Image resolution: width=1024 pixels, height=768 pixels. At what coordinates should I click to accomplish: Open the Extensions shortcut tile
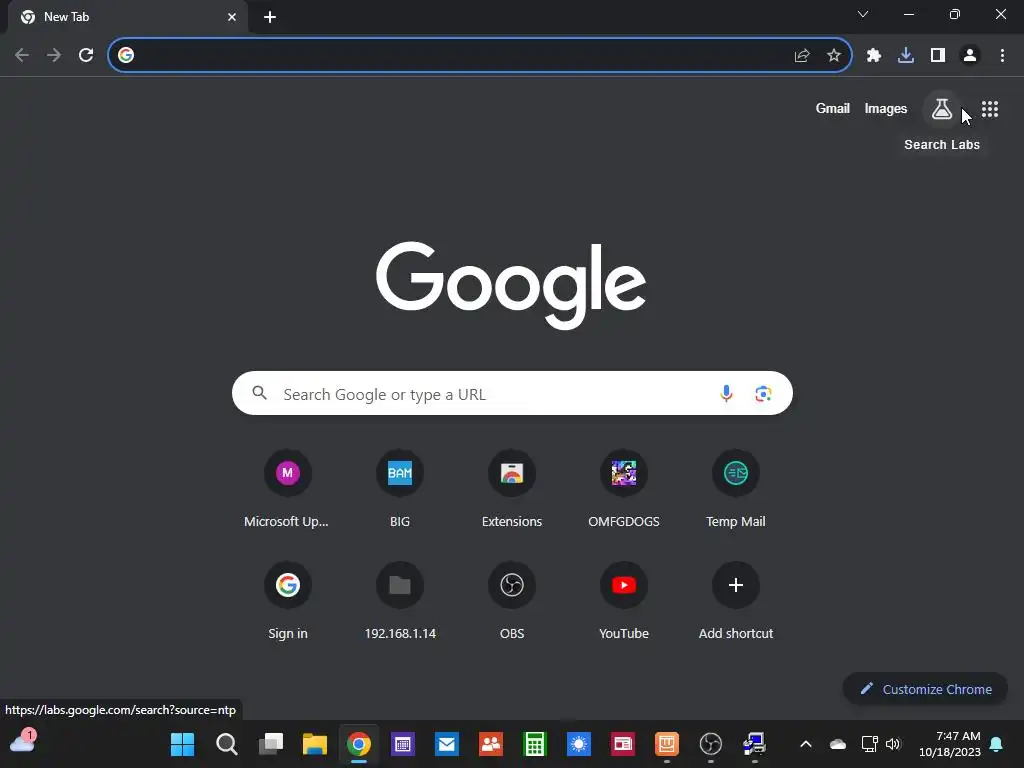(511, 488)
